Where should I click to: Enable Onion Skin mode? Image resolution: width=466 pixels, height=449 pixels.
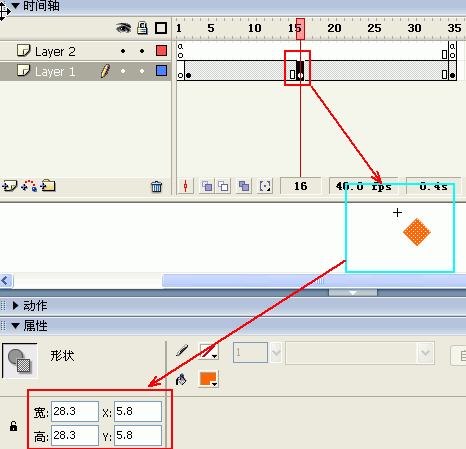pyautogui.click(x=207, y=186)
